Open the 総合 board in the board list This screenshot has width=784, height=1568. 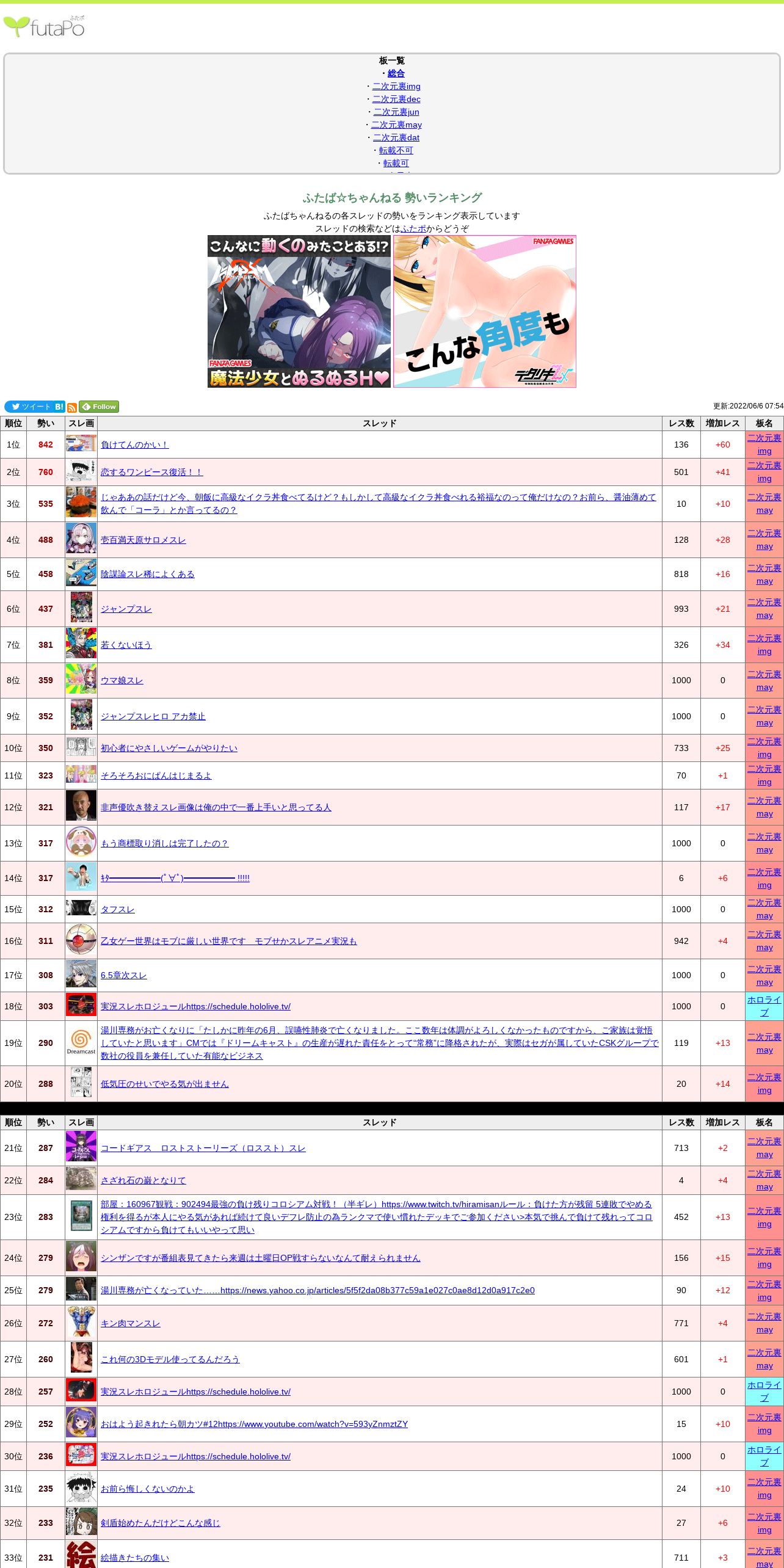(396, 73)
